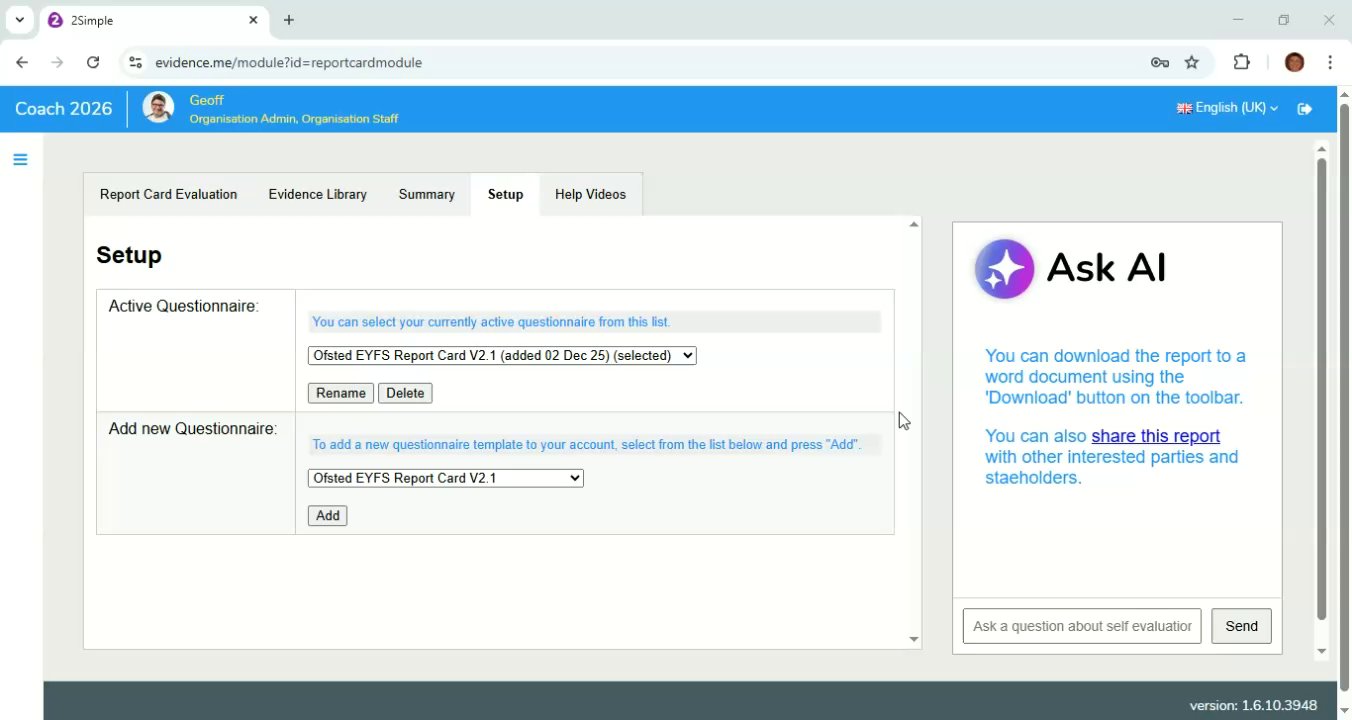Reload the page with the refresh icon
Screen dimensions: 1352x720
(93, 62)
